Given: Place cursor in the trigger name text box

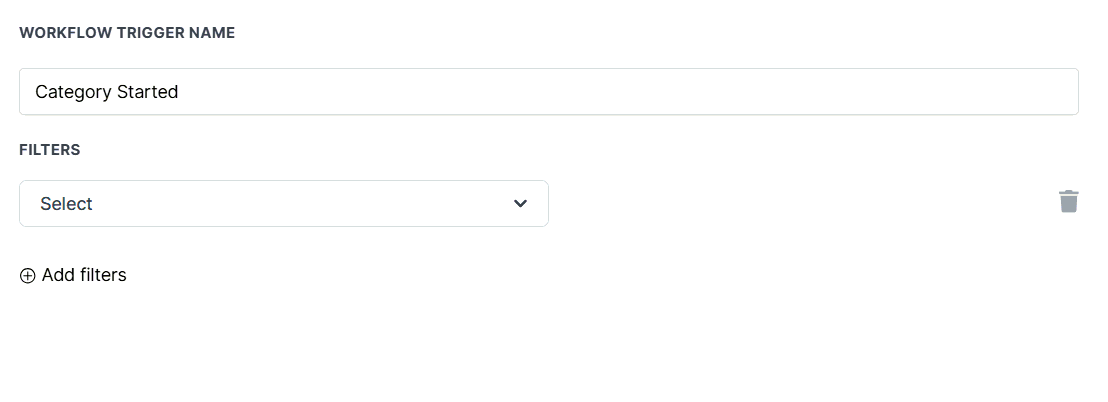Looking at the screenshot, I should coord(548,92).
